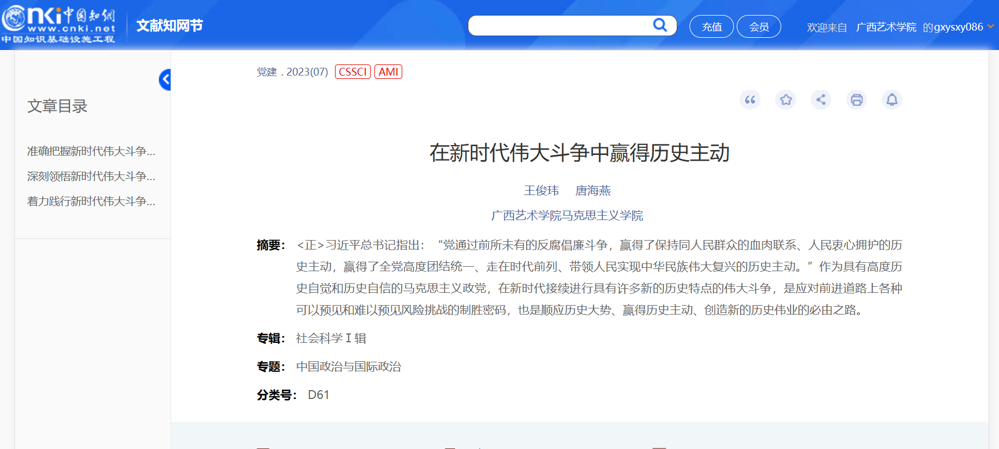Click the bell alert icon
Screen dimensions: 999x449
pyautogui.click(x=892, y=99)
